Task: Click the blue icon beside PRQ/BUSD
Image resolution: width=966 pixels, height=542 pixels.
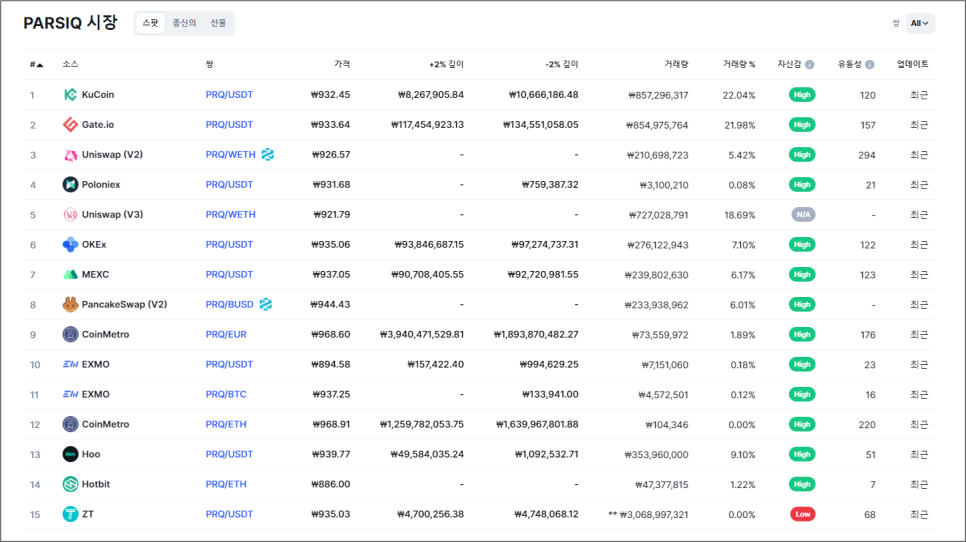Action: pyautogui.click(x=266, y=304)
